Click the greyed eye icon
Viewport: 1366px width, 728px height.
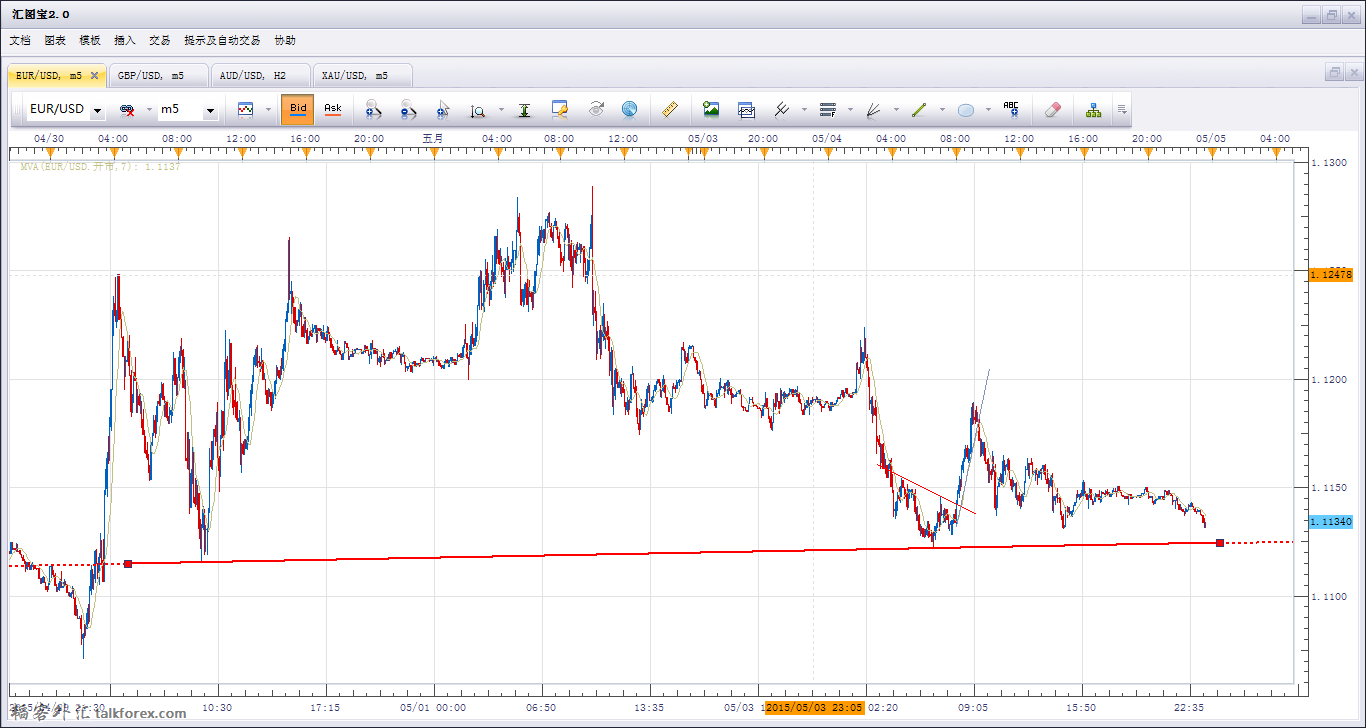(595, 109)
